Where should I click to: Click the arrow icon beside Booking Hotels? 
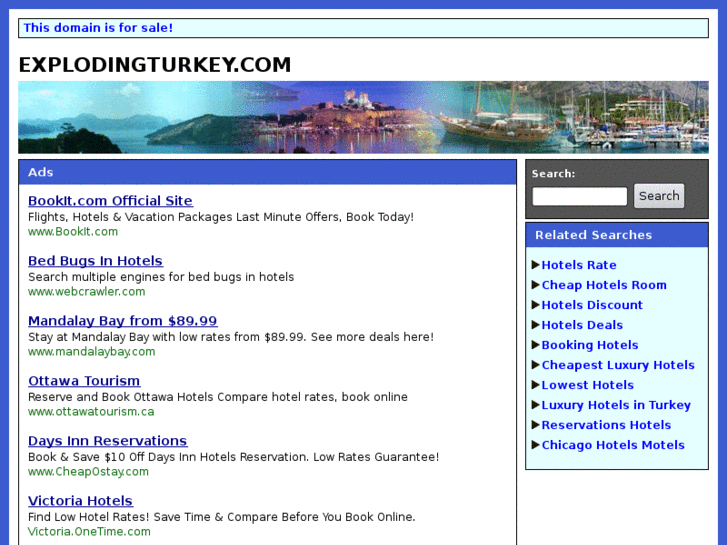(x=536, y=345)
